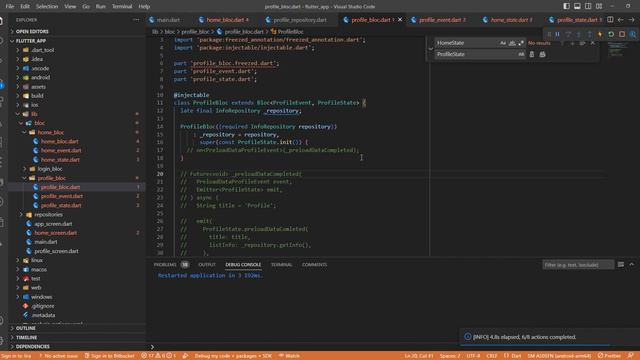Viewport: 640px width, 360px height.
Task: Trigger Flutter hot reload lightning icon
Action: (600, 34)
